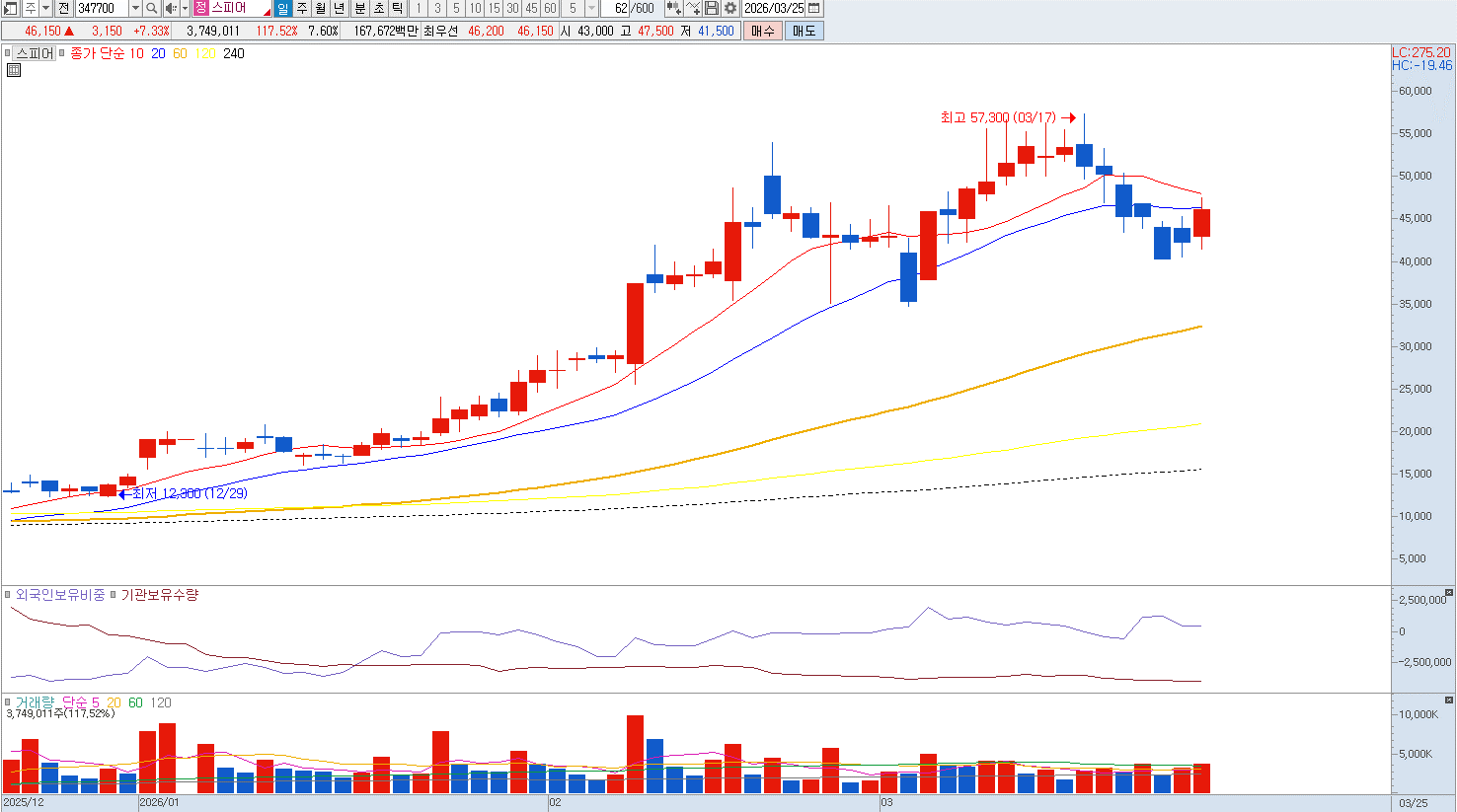Switch to weekly 주 period
The height and width of the screenshot is (812, 1457).
click(302, 8)
